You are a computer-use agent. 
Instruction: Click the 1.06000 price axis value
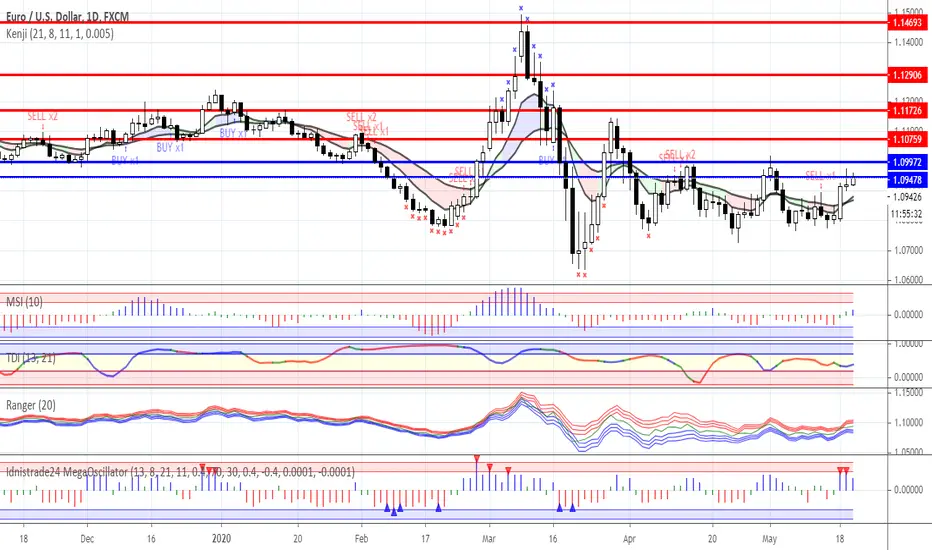coord(908,279)
